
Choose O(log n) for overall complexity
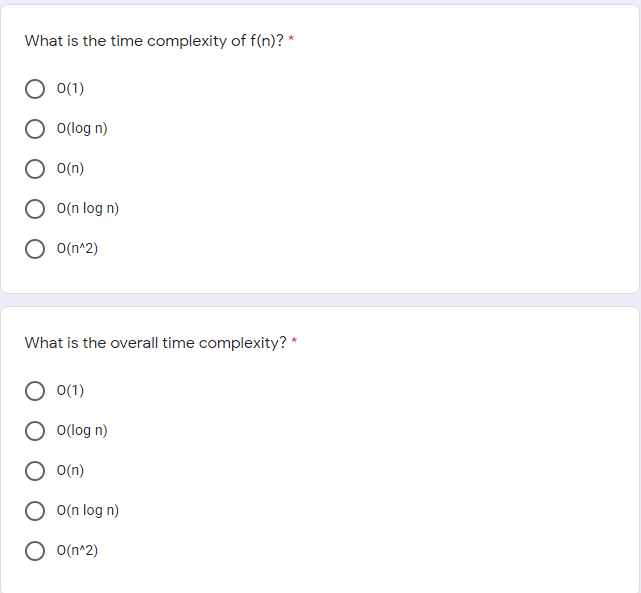point(35,431)
